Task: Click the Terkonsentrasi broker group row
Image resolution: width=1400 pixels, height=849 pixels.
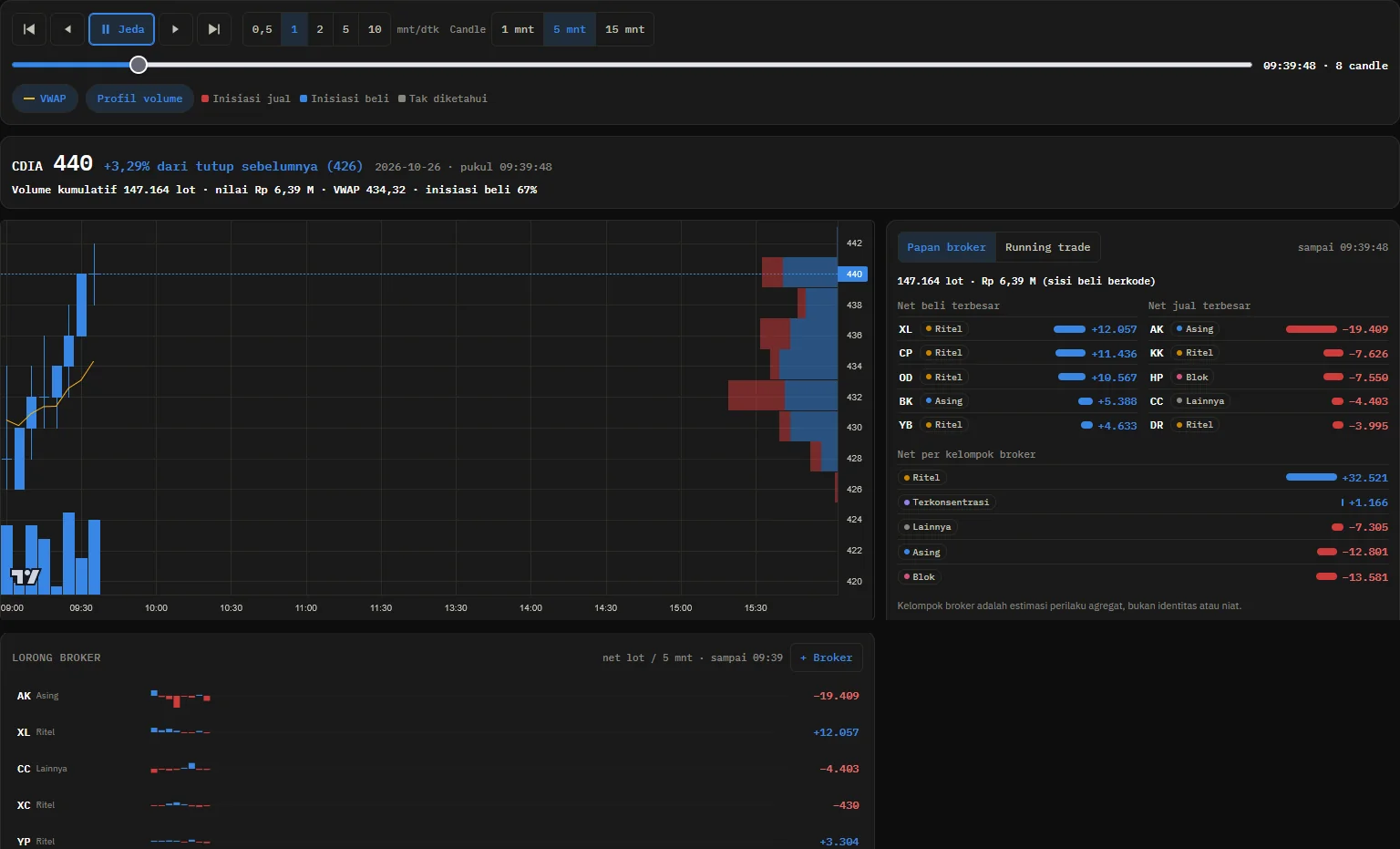Action: tap(1143, 502)
